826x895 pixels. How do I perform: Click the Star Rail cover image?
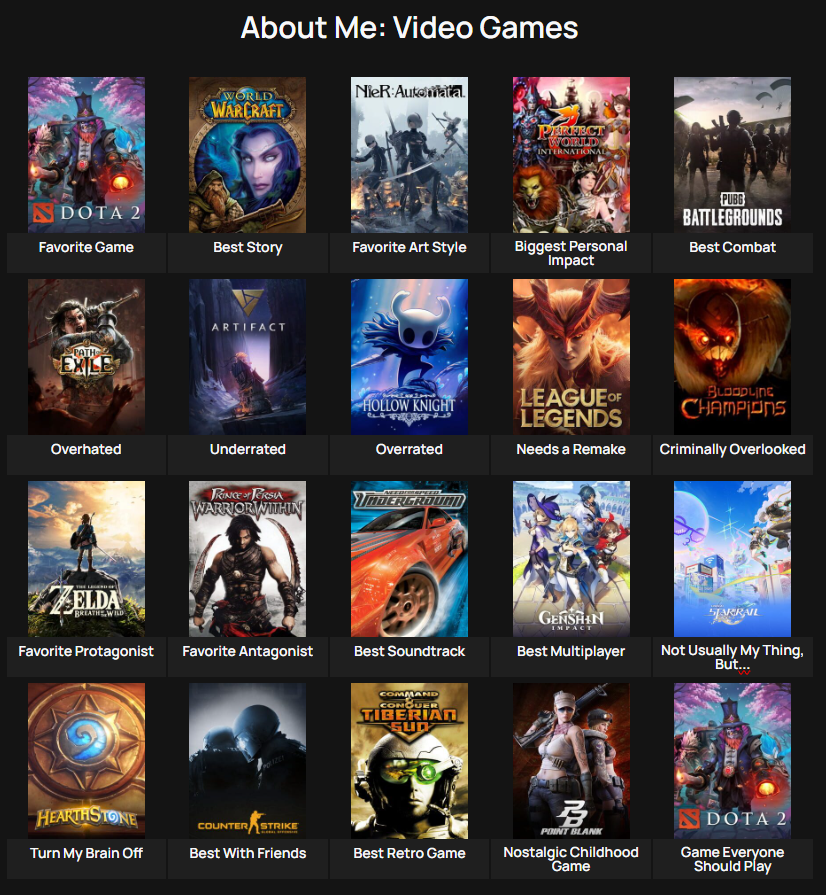click(x=732, y=559)
